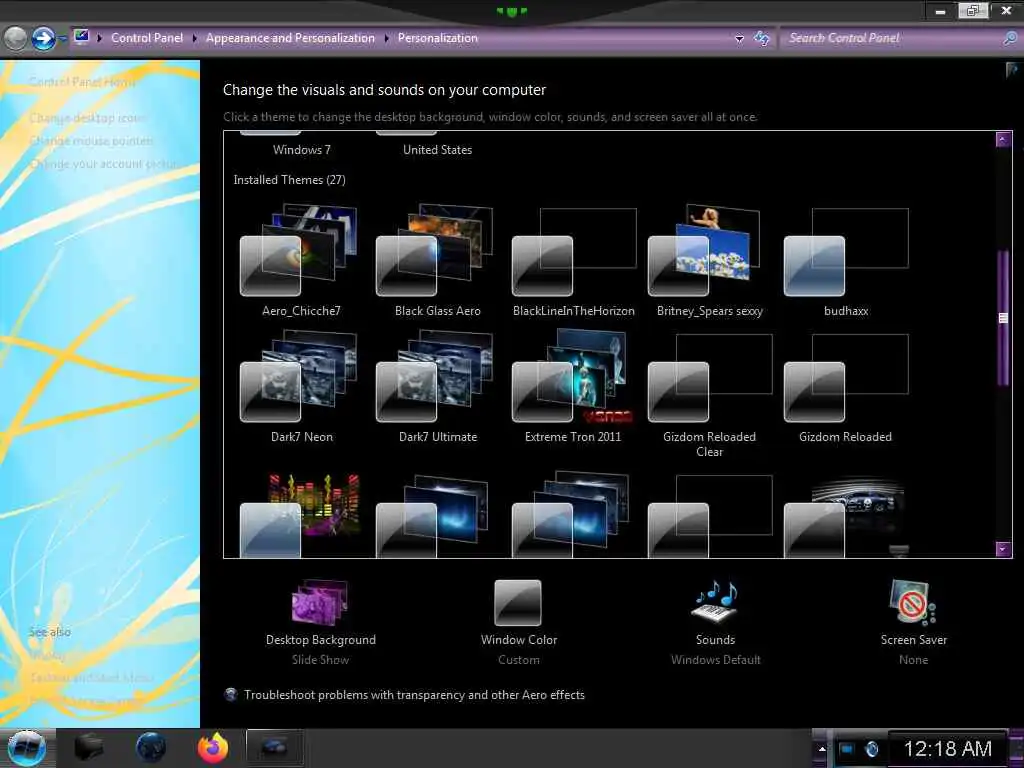Click the themes list scroll up arrow

click(x=1003, y=139)
